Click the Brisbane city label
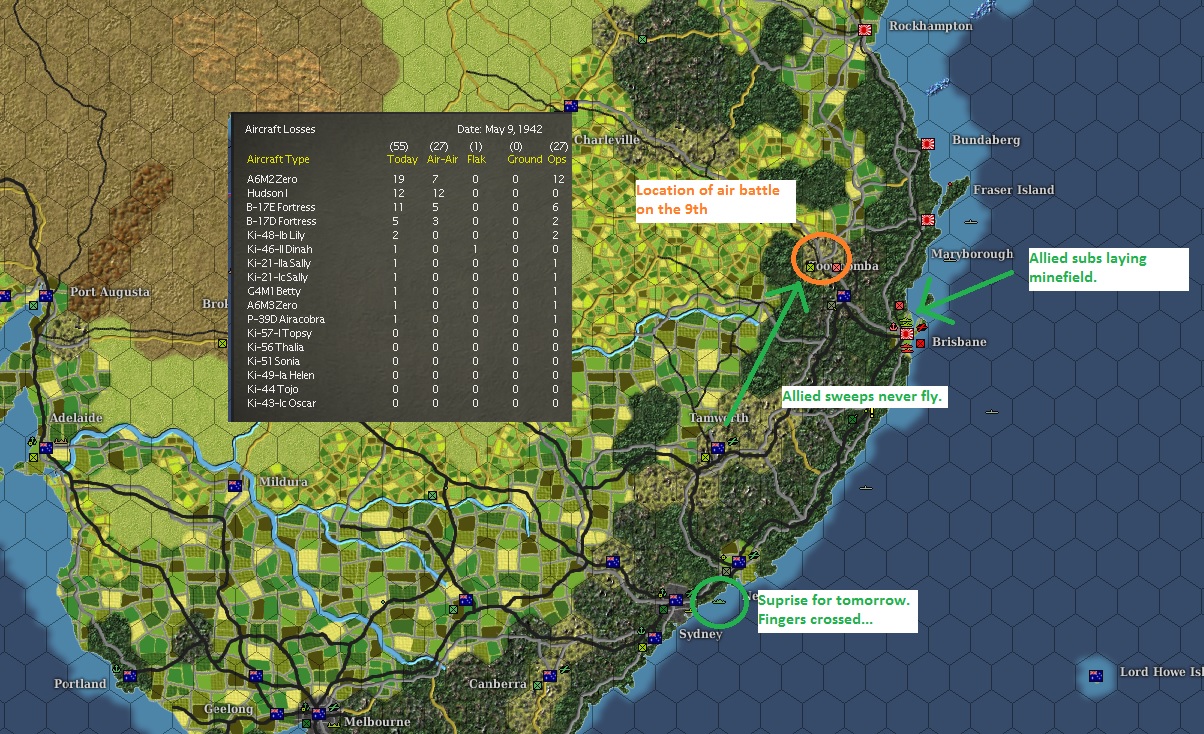The width and height of the screenshot is (1204, 734). tap(959, 342)
